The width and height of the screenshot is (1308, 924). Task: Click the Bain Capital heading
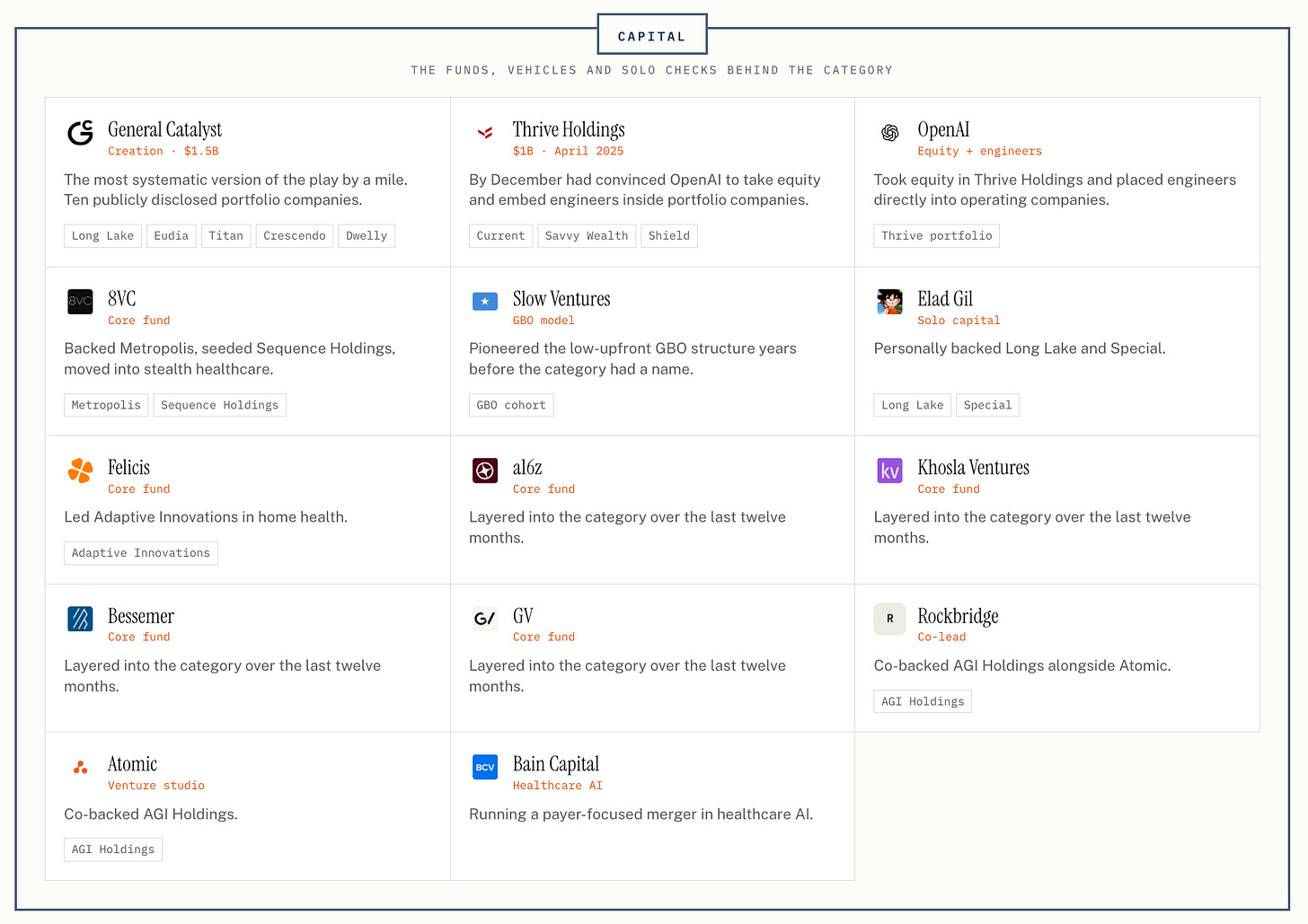(x=556, y=764)
